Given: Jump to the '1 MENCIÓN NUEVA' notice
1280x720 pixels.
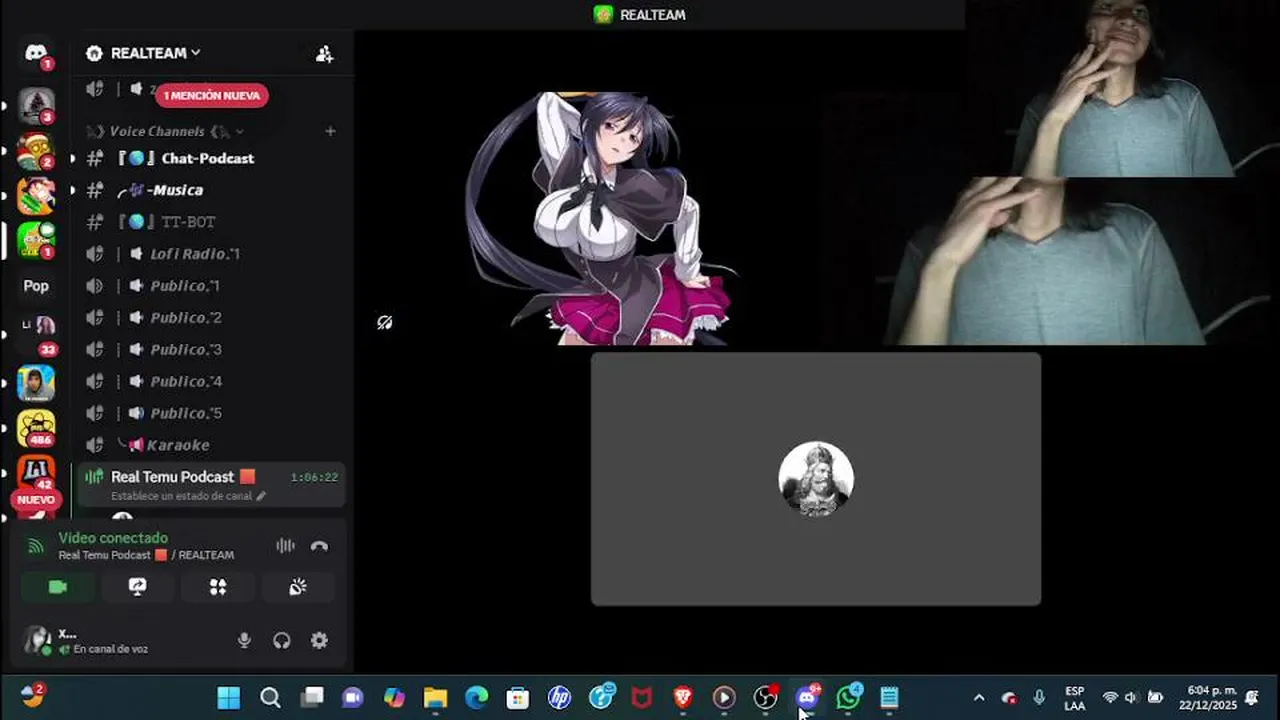Looking at the screenshot, I should tap(211, 96).
